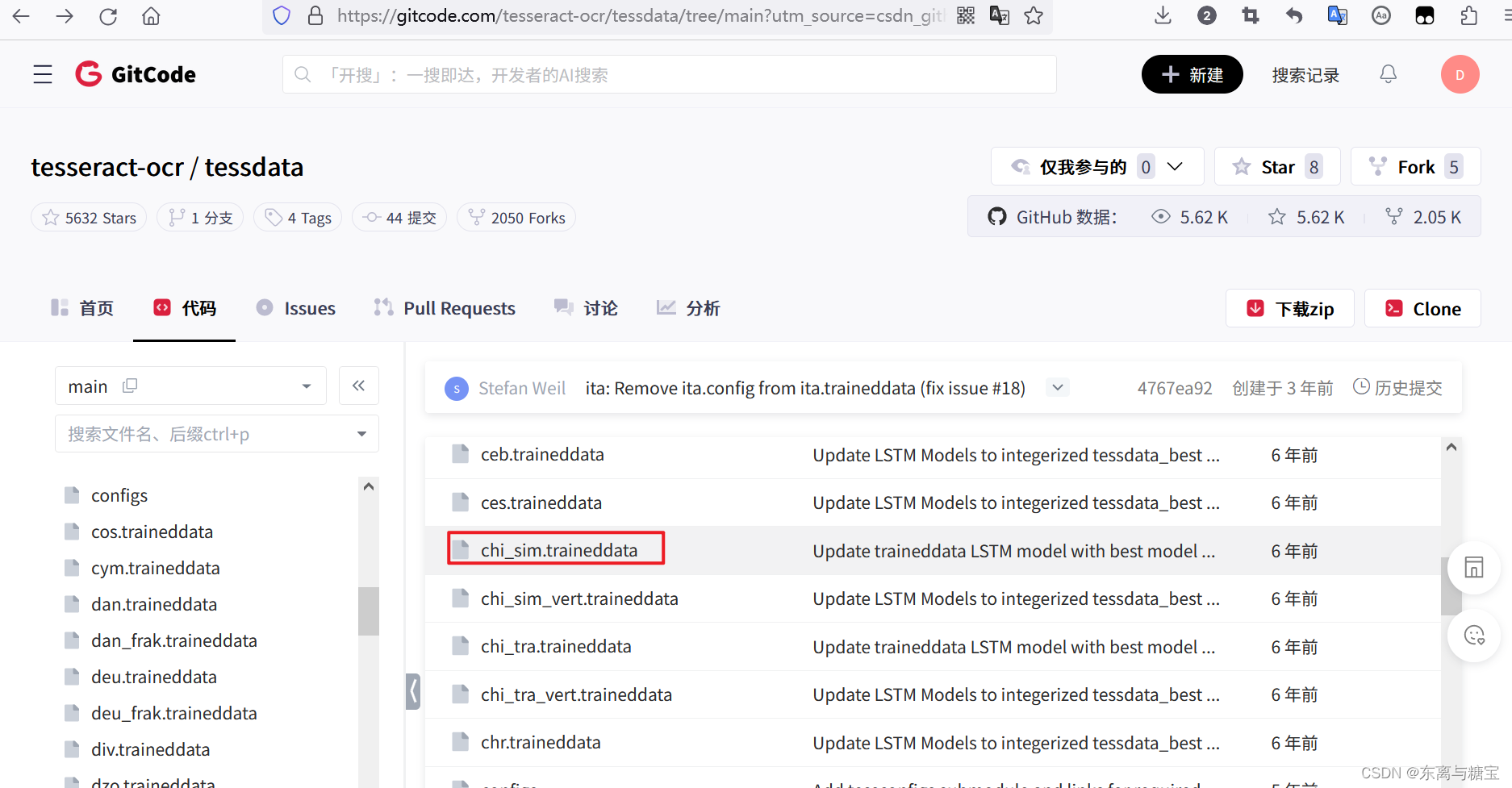Click the Aa reader extension icon
The height and width of the screenshot is (788, 1512).
point(1381,16)
